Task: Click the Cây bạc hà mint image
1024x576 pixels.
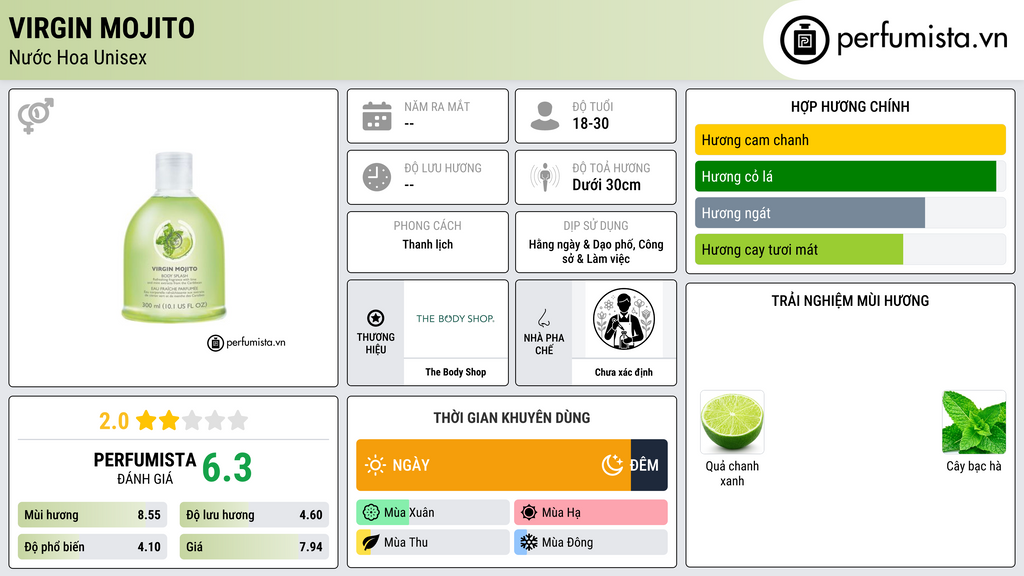Action: click(974, 423)
